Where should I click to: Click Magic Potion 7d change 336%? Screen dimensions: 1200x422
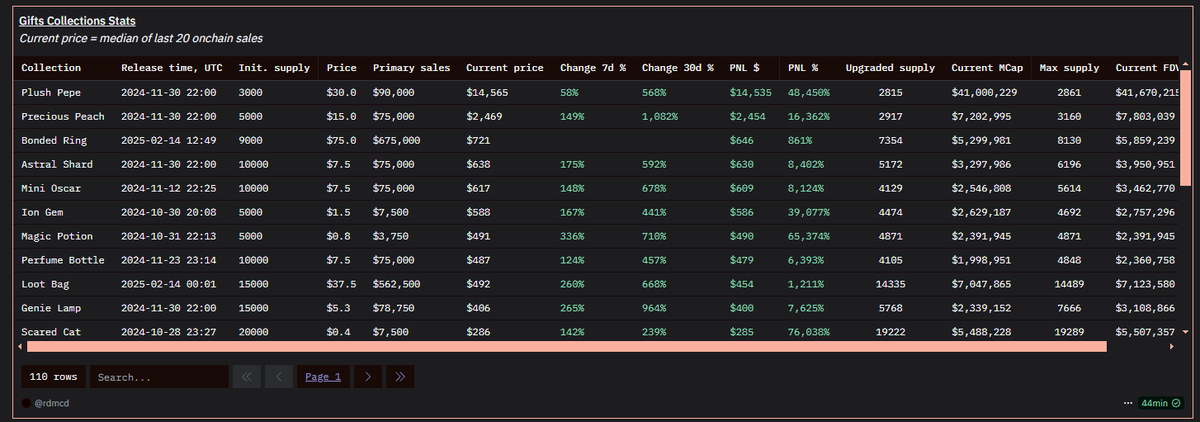(572, 236)
